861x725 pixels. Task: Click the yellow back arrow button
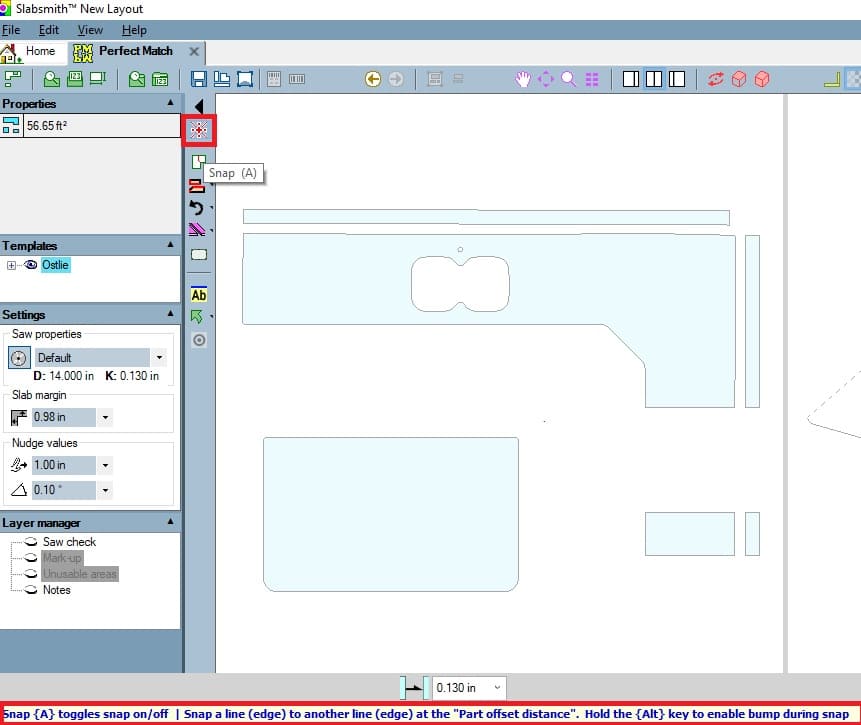click(373, 79)
